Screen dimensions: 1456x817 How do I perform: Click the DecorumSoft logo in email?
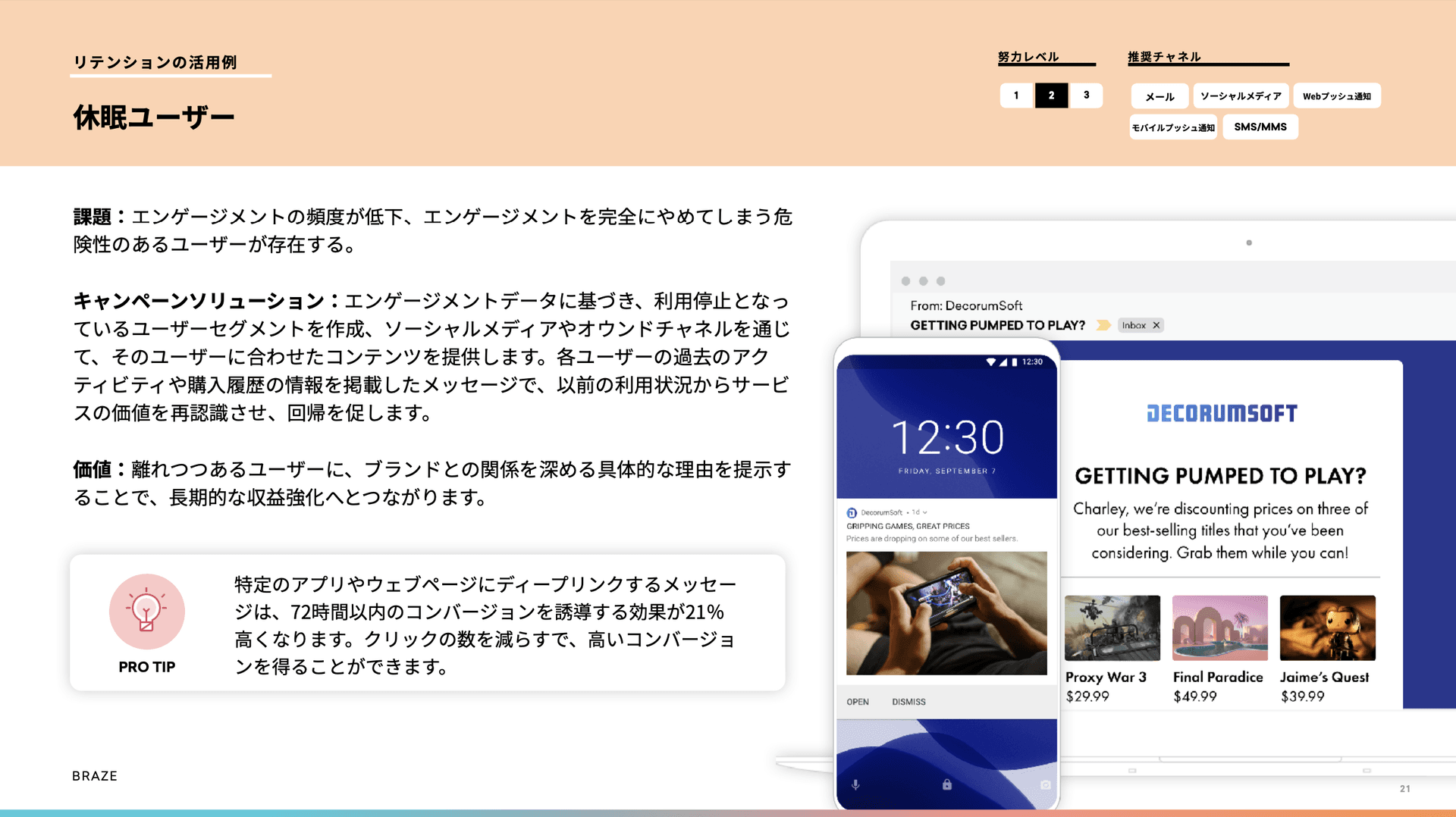coord(1221,414)
